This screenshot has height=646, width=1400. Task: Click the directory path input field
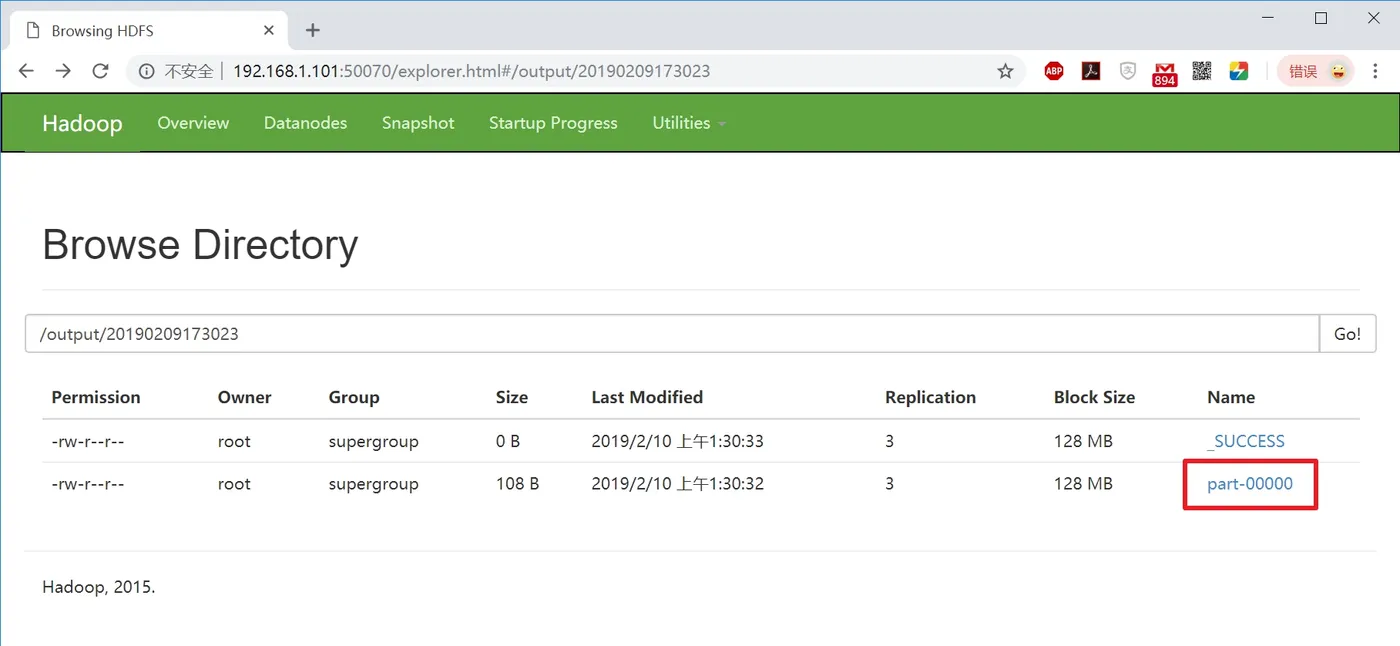(672, 334)
